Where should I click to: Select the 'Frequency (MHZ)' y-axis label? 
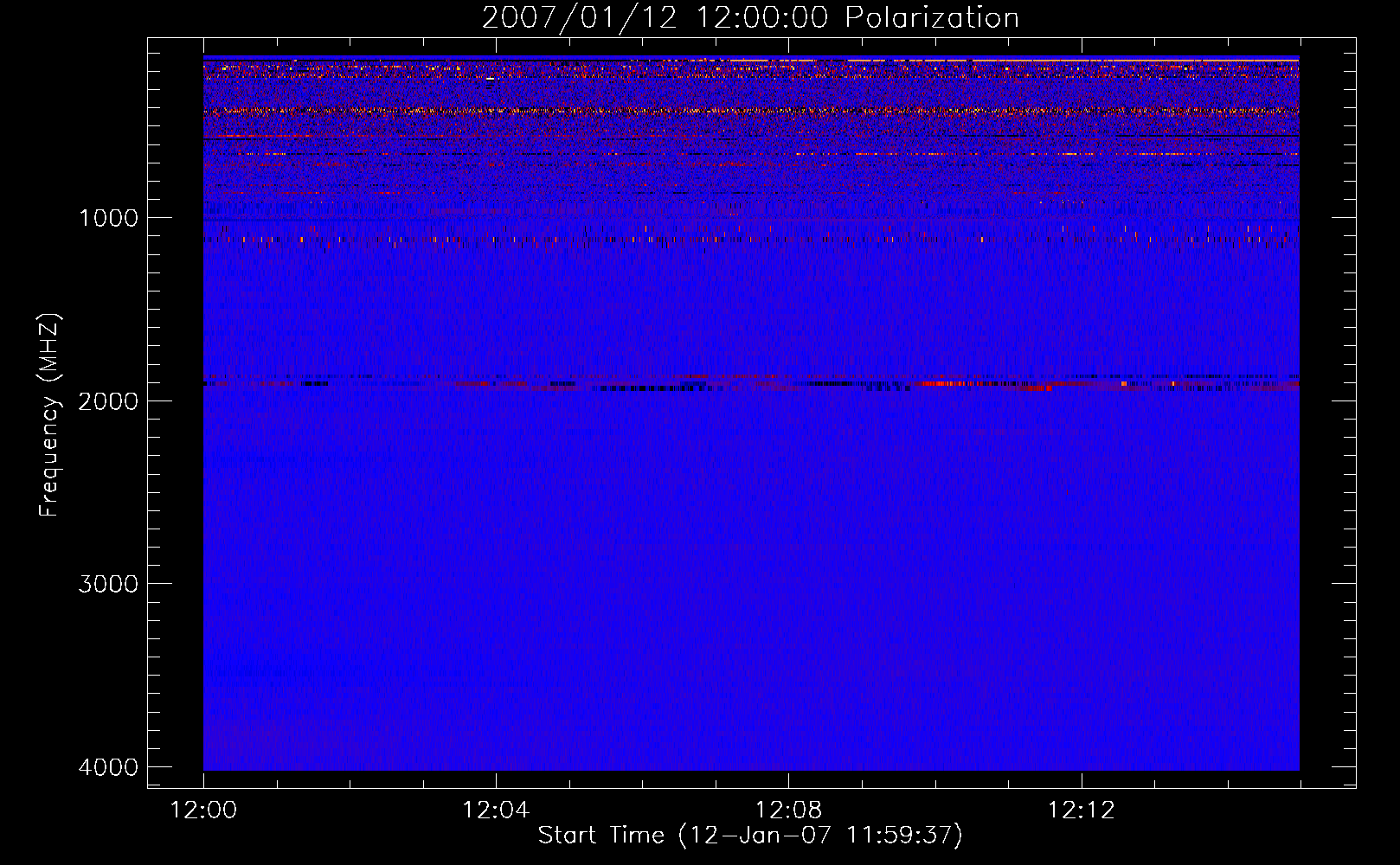pyautogui.click(x=49, y=415)
